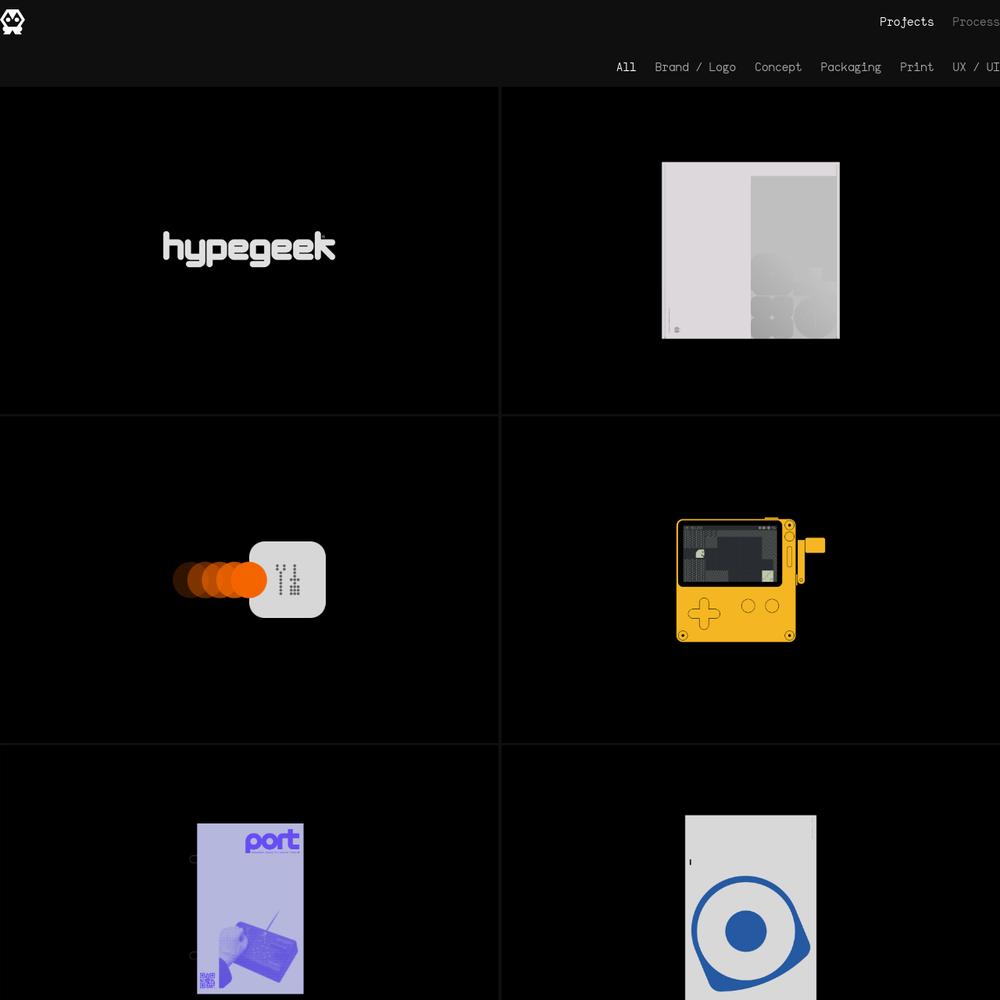The image size is (1000, 1000).
Task: Open the yellow handheld console project
Action: (751, 579)
